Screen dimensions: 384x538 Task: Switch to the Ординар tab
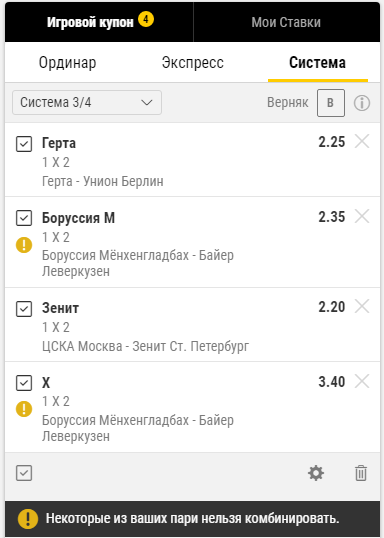tap(68, 62)
